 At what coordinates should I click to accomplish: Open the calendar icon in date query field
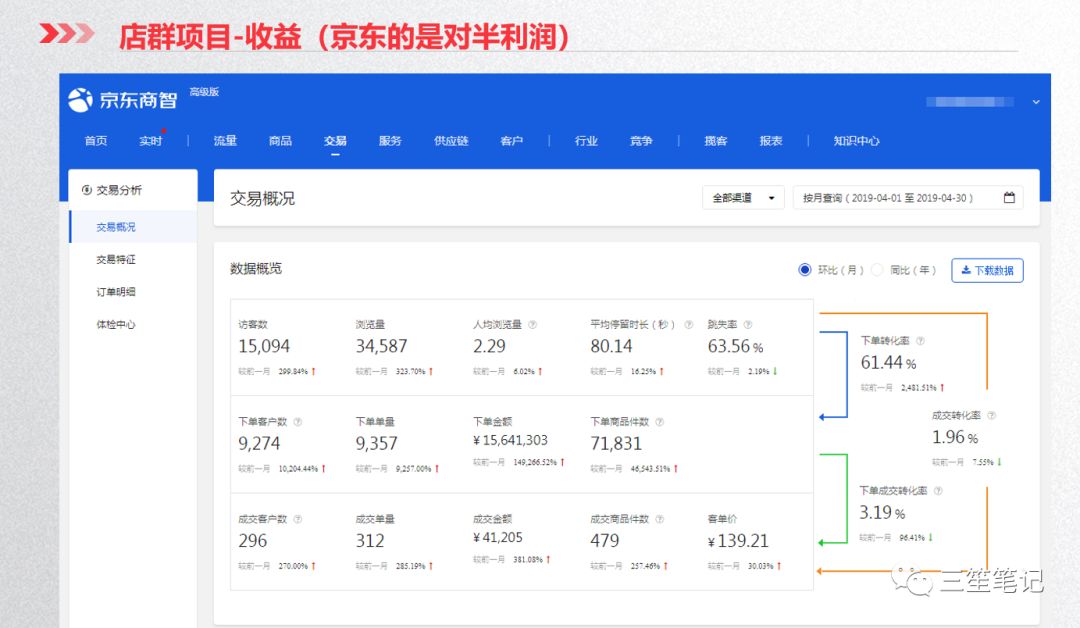click(x=1009, y=198)
